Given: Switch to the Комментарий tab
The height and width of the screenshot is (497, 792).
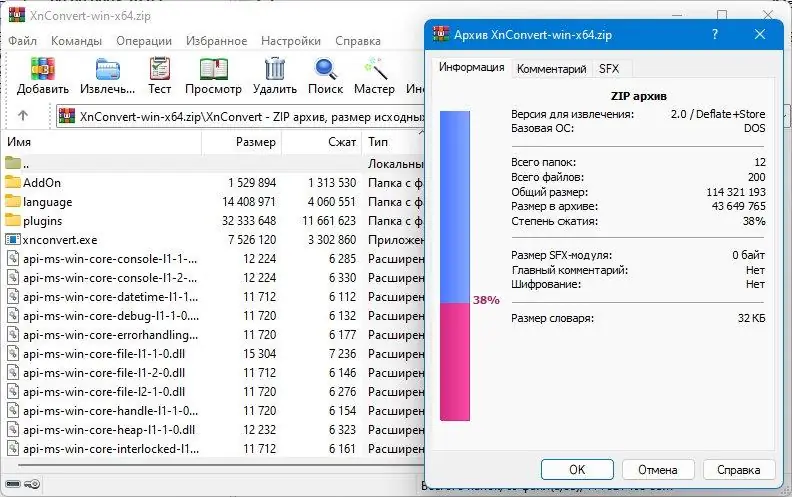Looking at the screenshot, I should [x=552, y=69].
